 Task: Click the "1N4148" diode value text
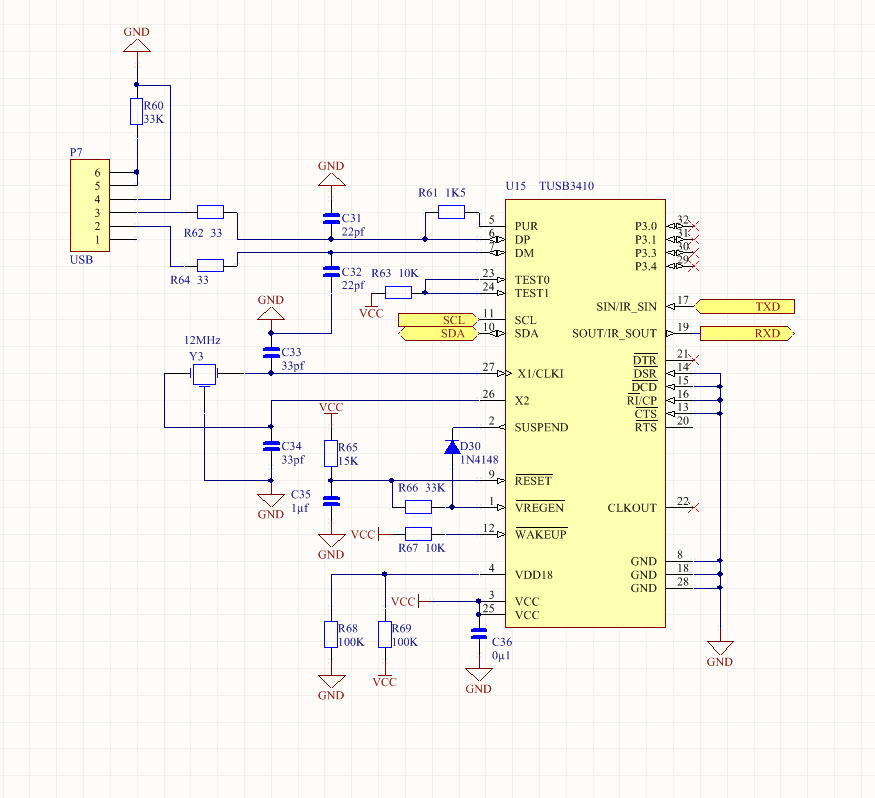479,460
